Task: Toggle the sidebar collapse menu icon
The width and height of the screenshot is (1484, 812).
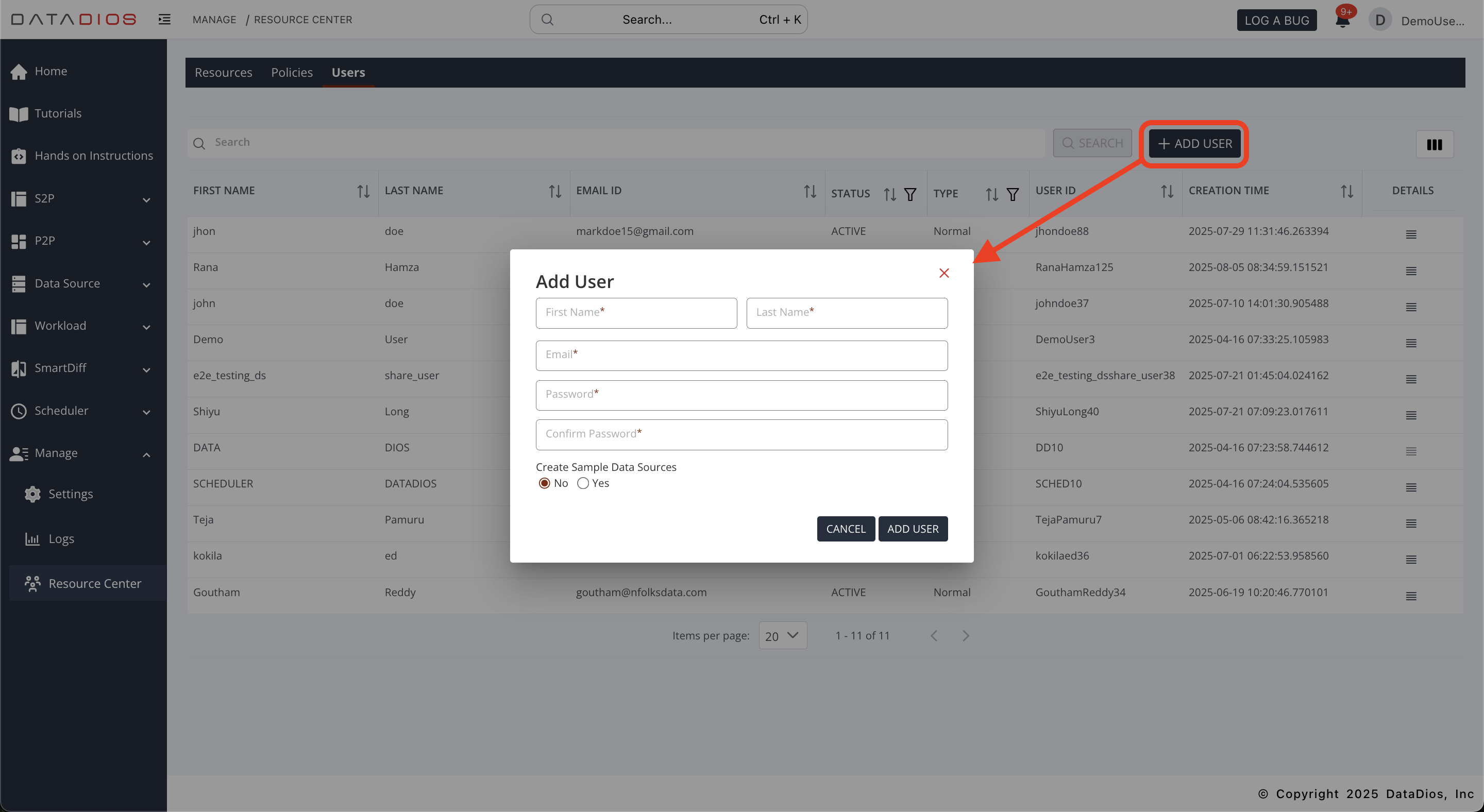Action: pos(164,20)
